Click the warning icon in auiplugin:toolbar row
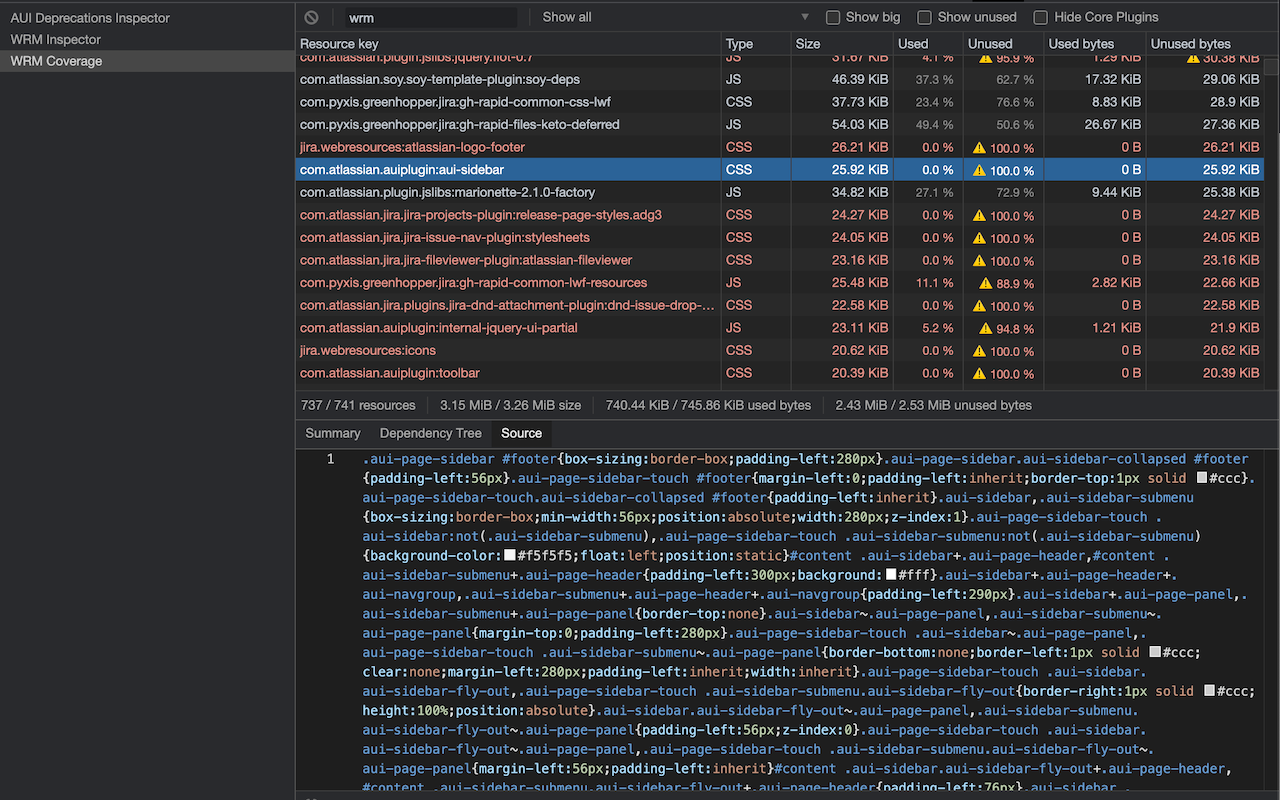Screen dimensions: 1280x800 click(x=980, y=373)
